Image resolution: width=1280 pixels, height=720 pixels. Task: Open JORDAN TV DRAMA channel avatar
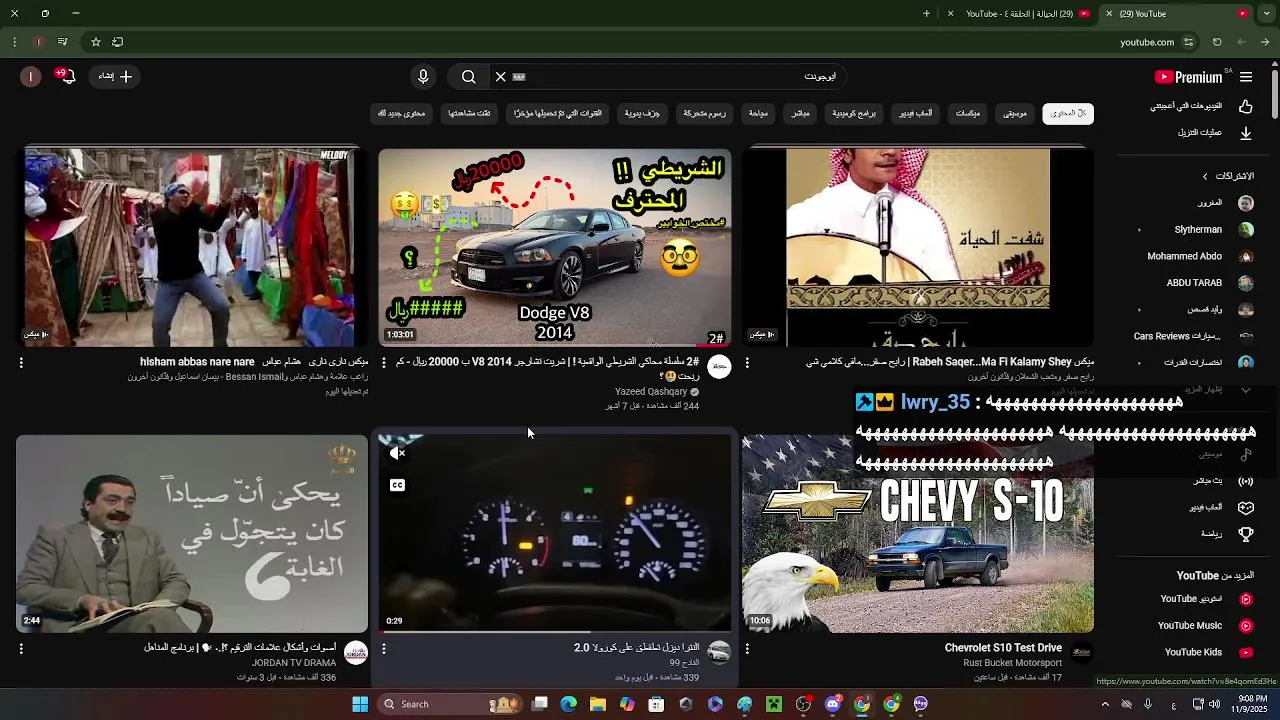click(x=356, y=653)
